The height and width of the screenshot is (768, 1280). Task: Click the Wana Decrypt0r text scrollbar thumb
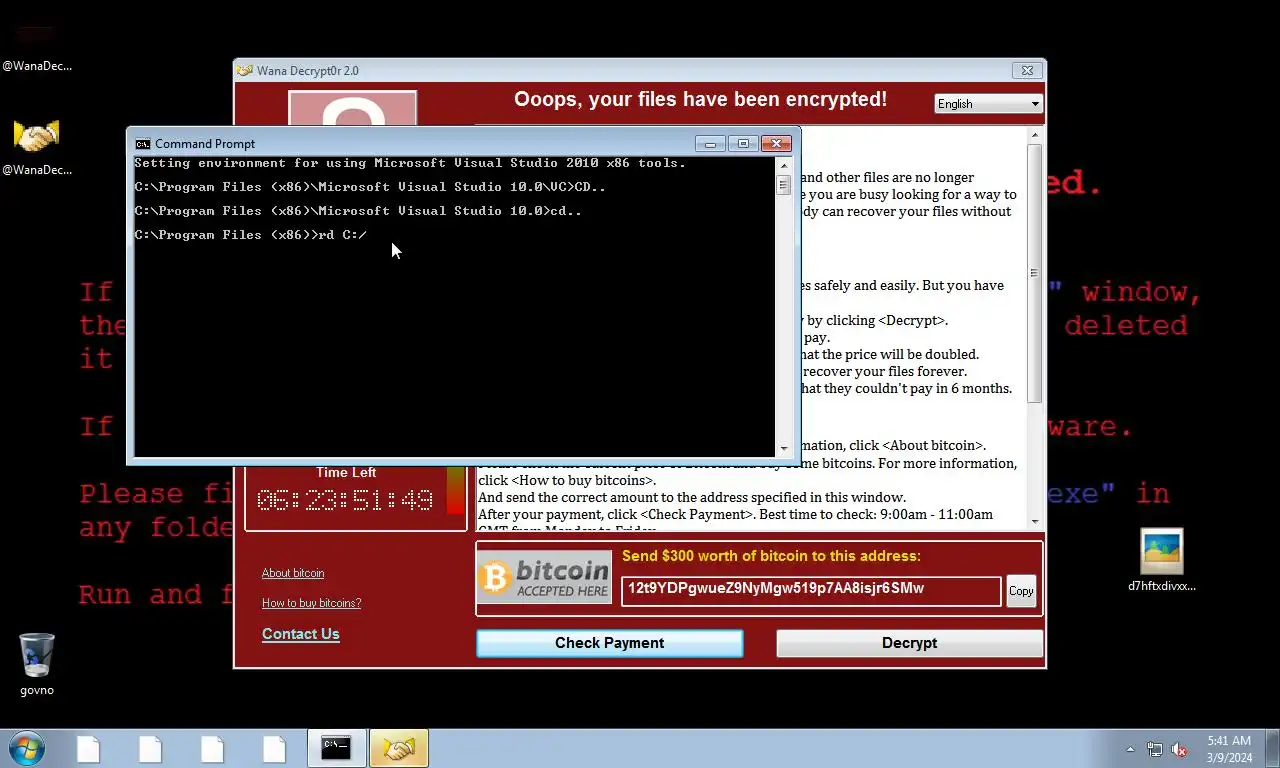tap(1035, 273)
